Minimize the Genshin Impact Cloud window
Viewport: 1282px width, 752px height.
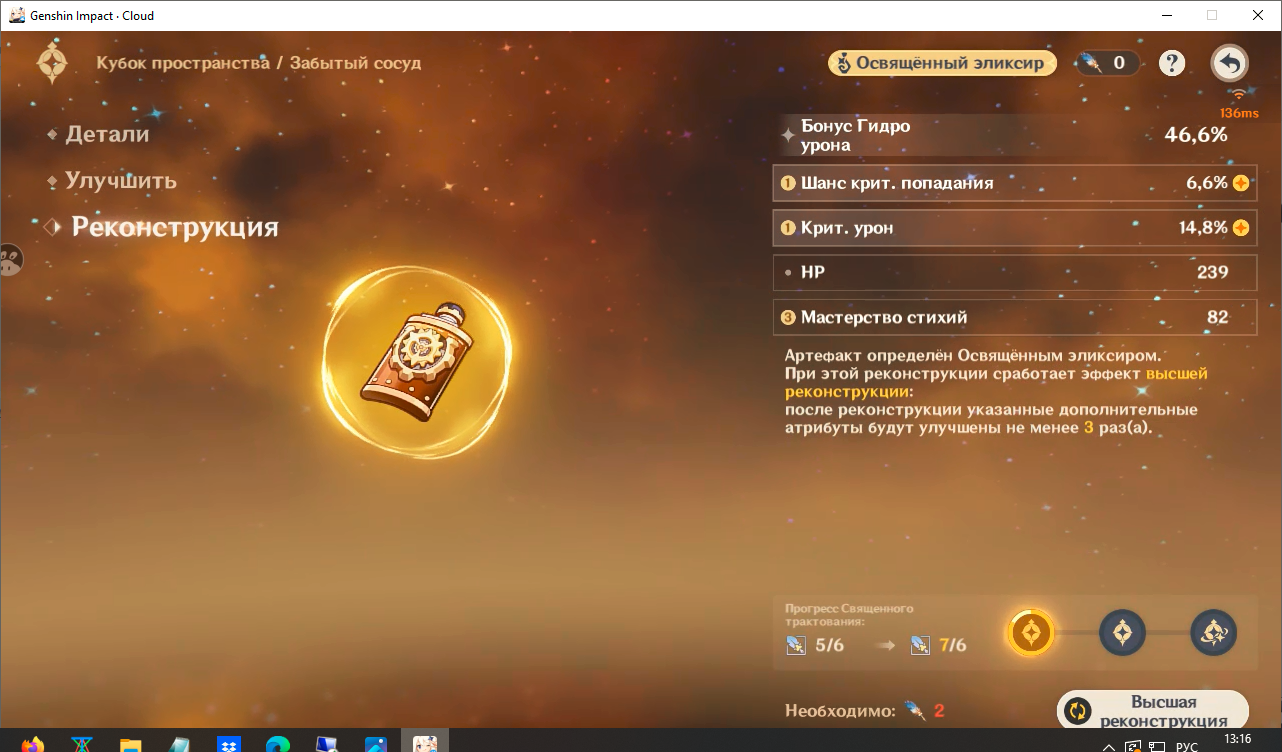point(1166,15)
